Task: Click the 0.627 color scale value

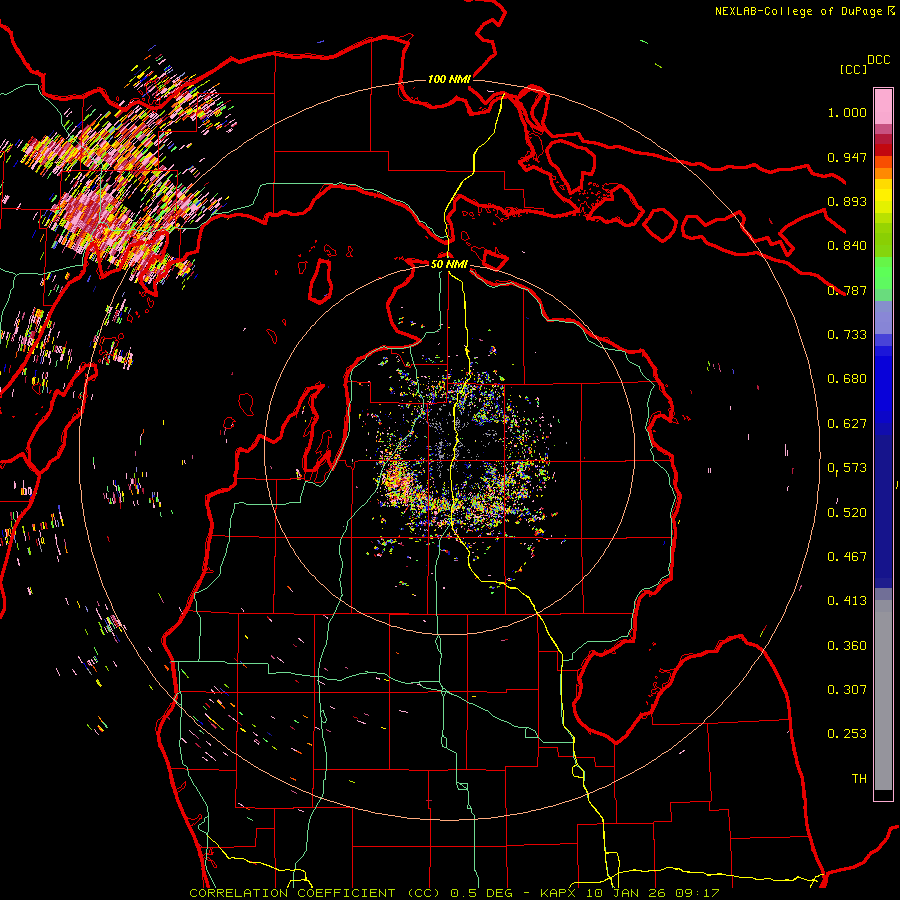Action: coord(847,424)
